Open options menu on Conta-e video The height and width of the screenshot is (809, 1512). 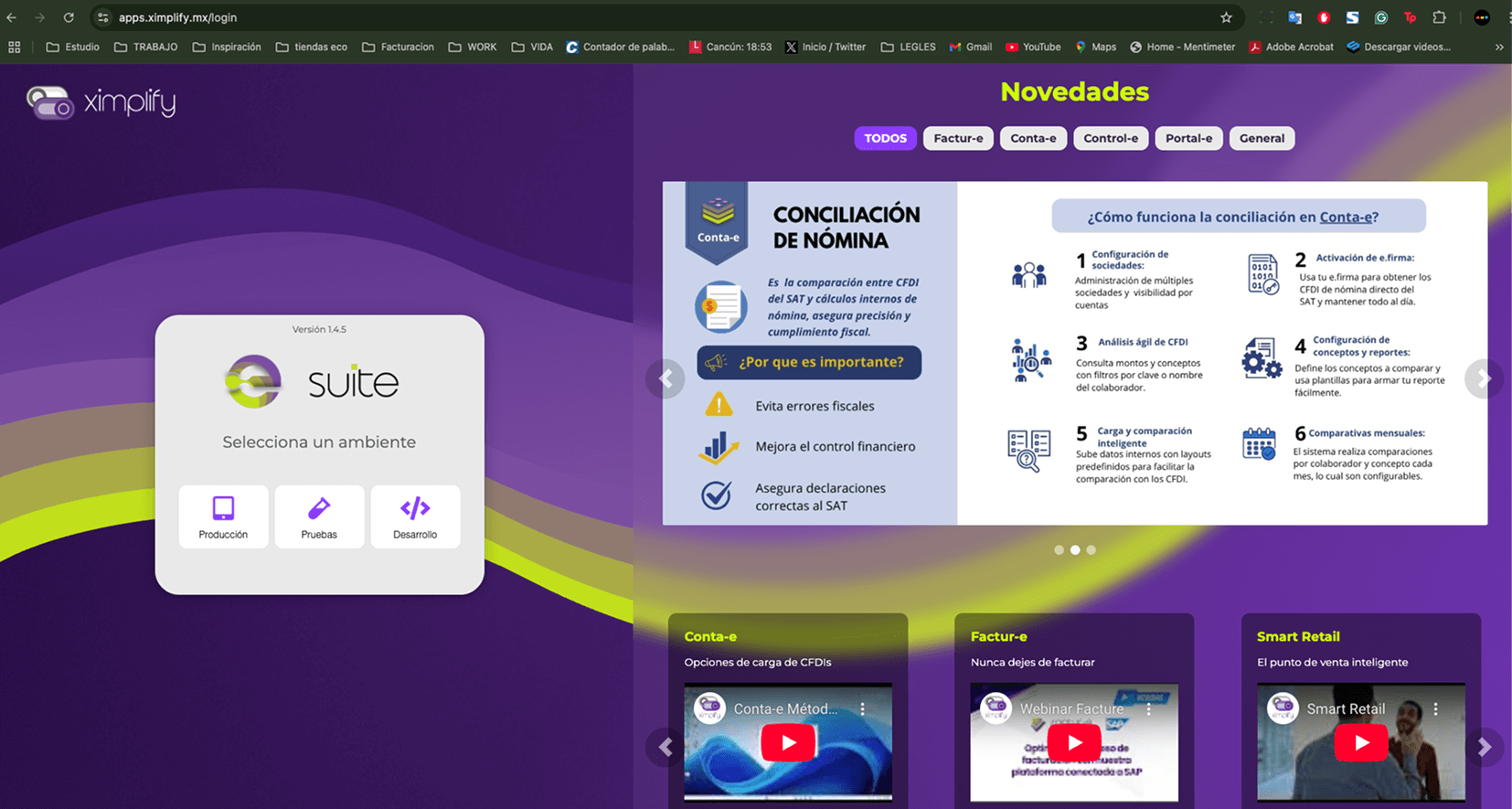click(x=862, y=709)
